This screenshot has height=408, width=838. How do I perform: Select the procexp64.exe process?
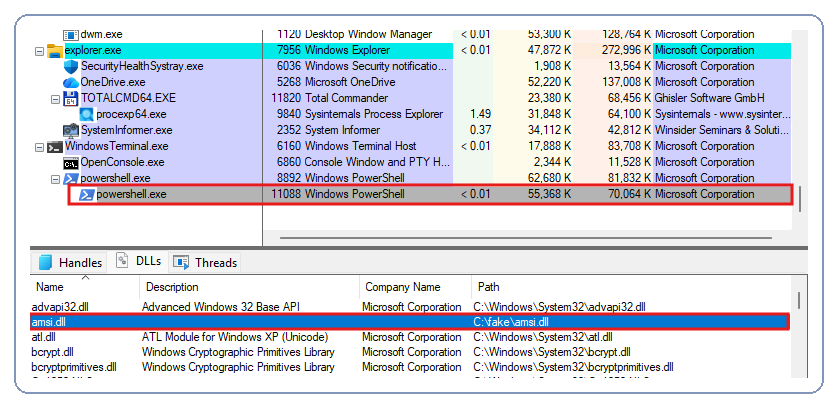pos(412,114)
